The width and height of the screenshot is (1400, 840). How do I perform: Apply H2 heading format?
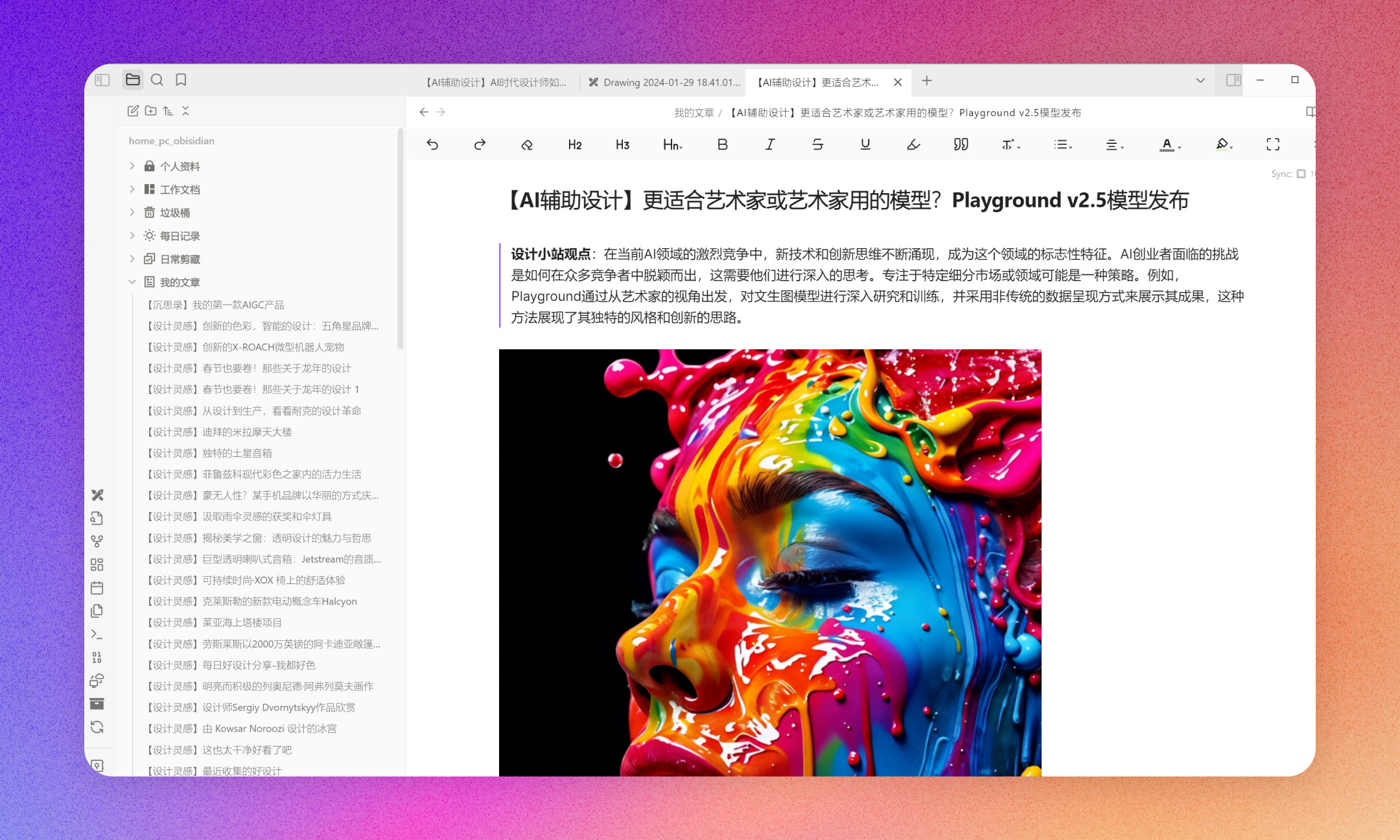pyautogui.click(x=575, y=145)
